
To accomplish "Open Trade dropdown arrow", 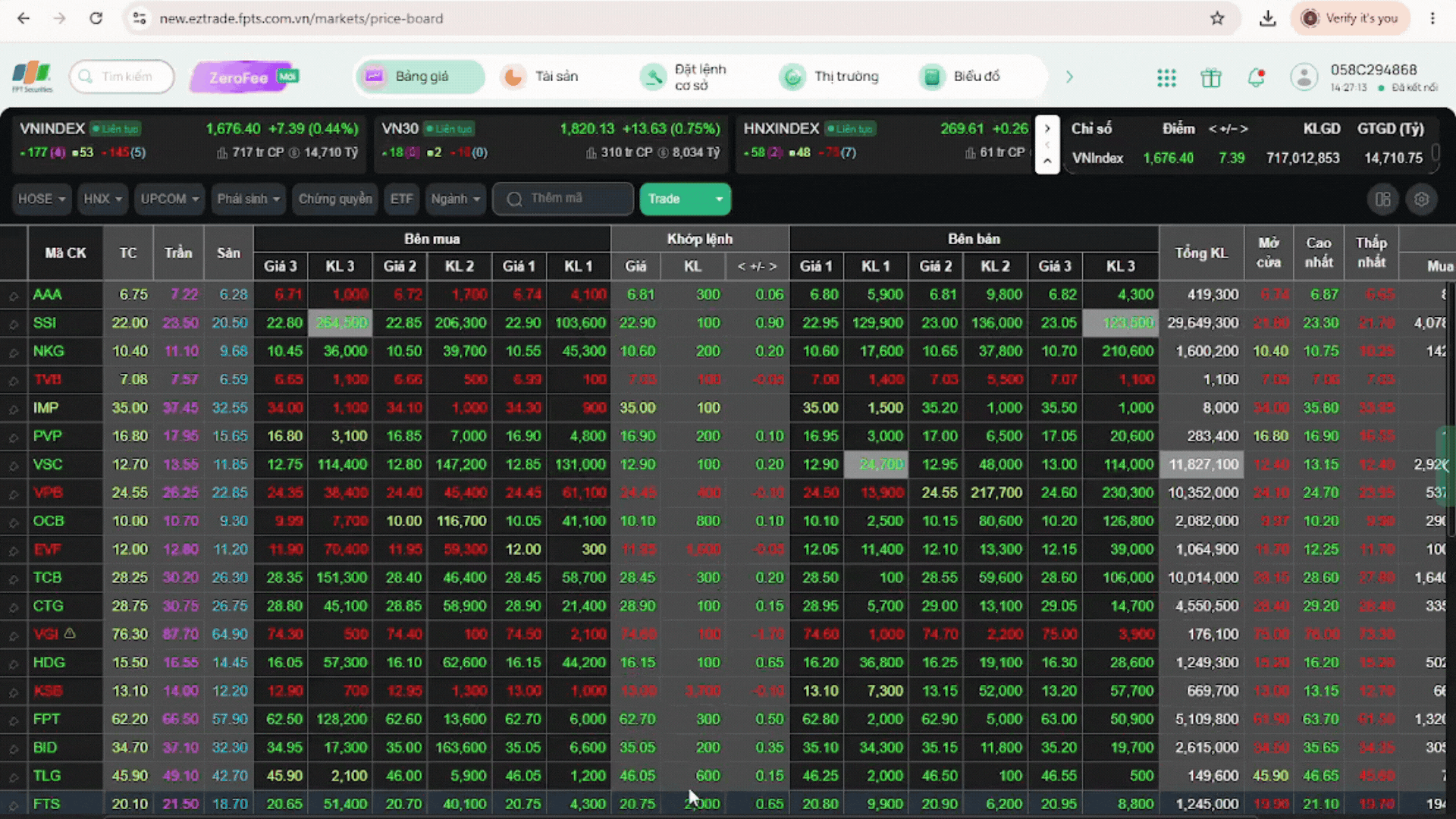I will pyautogui.click(x=718, y=199).
